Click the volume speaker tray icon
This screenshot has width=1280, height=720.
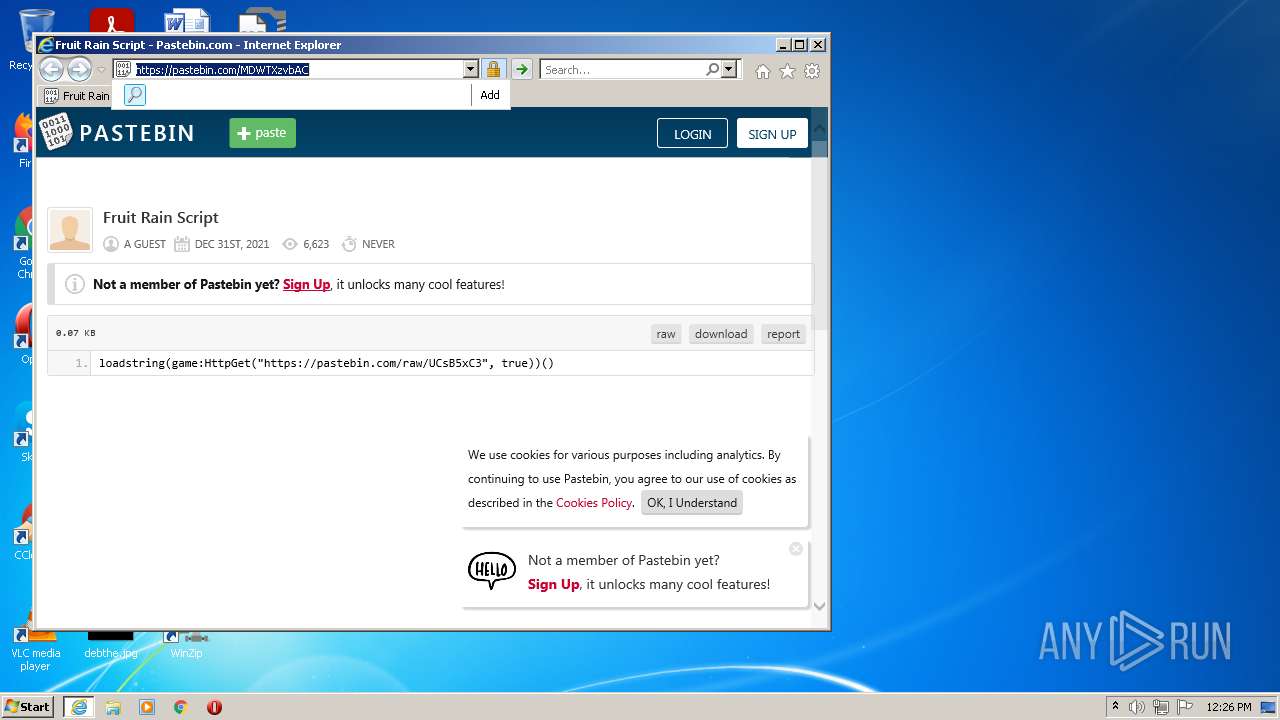1137,707
